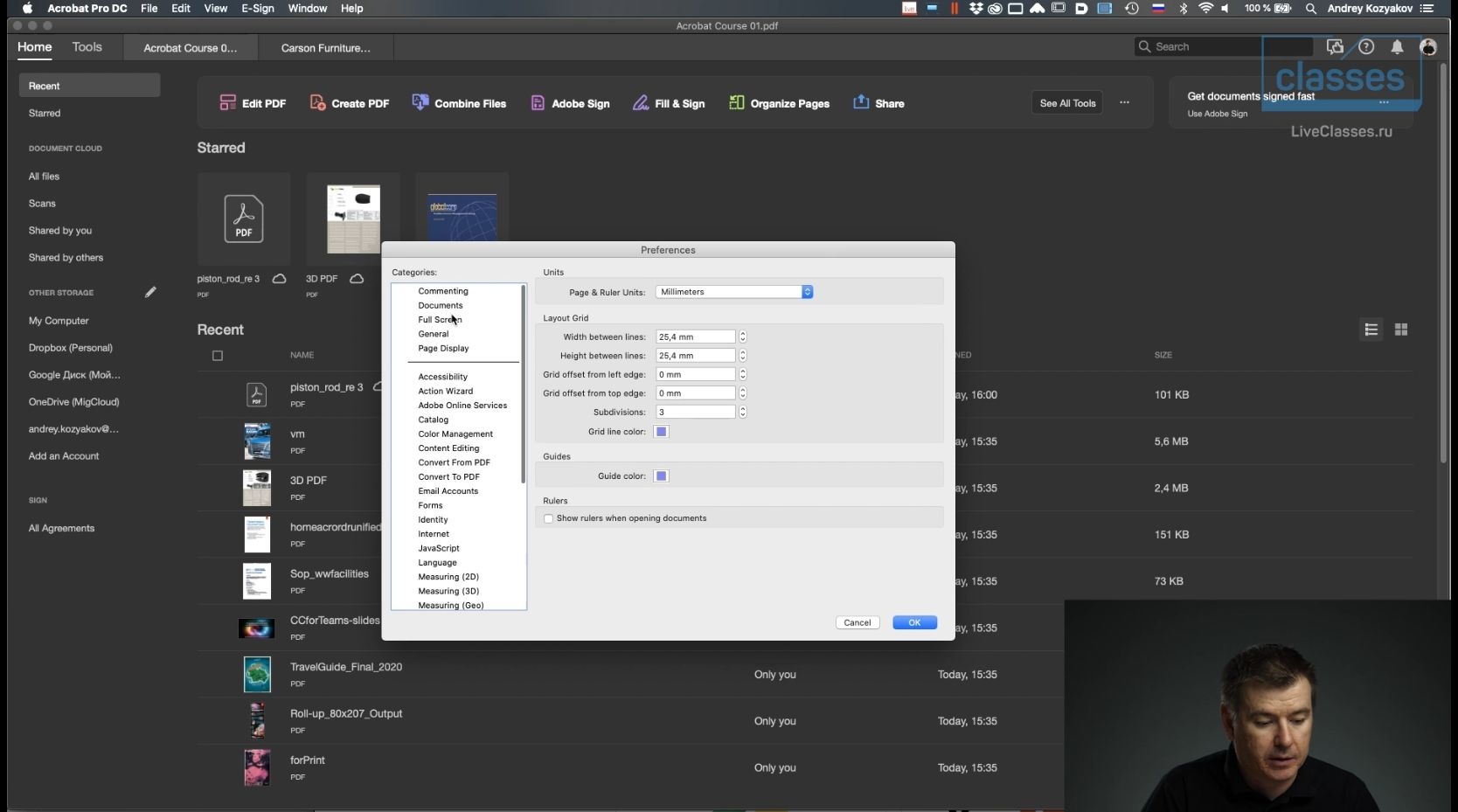
Task: Switch to the Tools tab
Action: pyautogui.click(x=87, y=47)
